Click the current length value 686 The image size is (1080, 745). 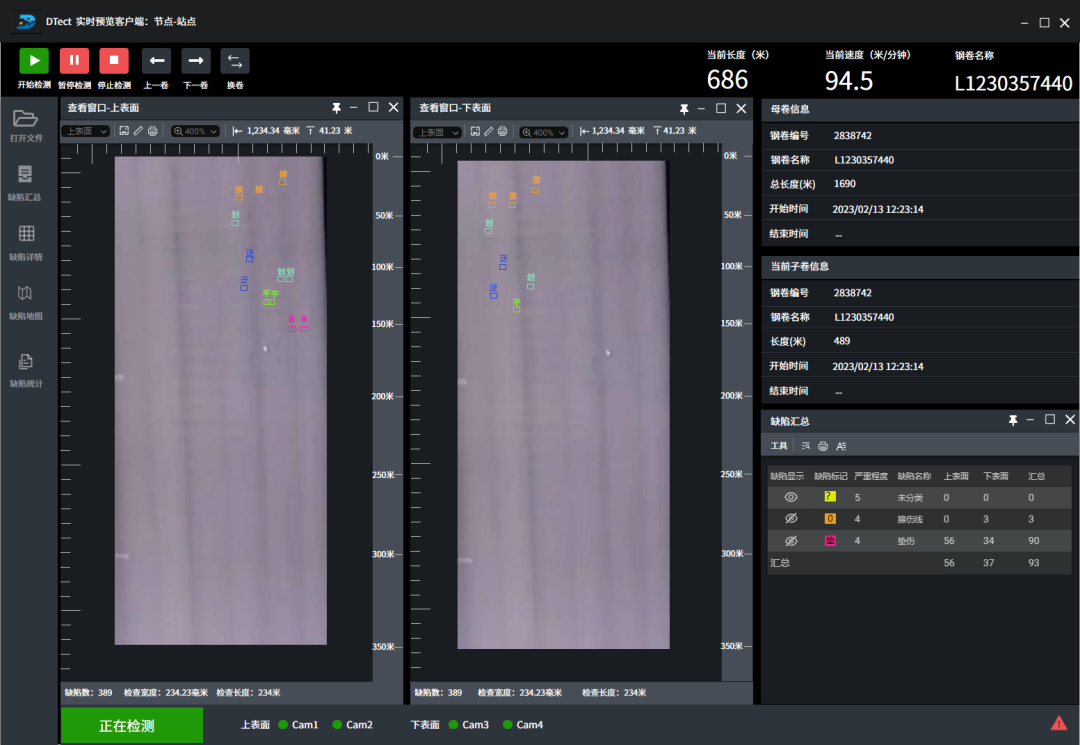click(x=727, y=80)
